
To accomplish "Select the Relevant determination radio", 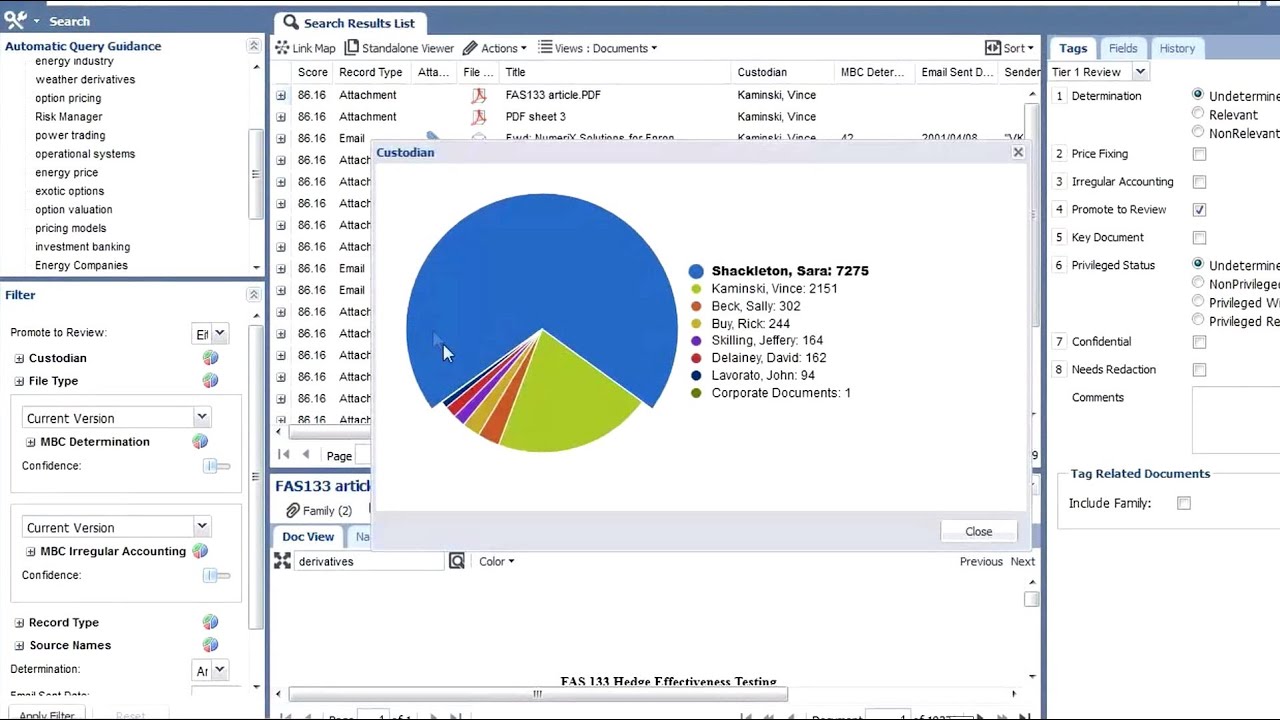I will click(x=1198, y=114).
